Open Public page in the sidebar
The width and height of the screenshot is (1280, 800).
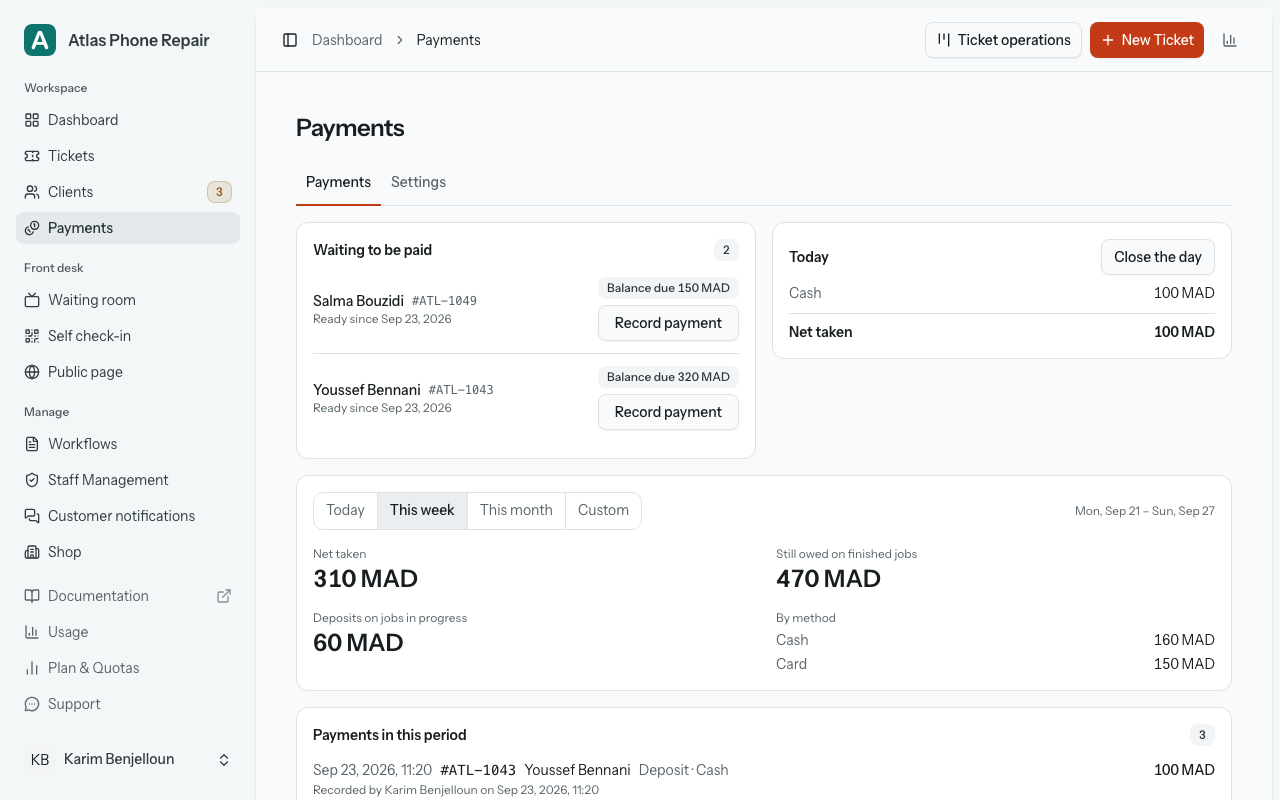pyautogui.click(x=128, y=372)
